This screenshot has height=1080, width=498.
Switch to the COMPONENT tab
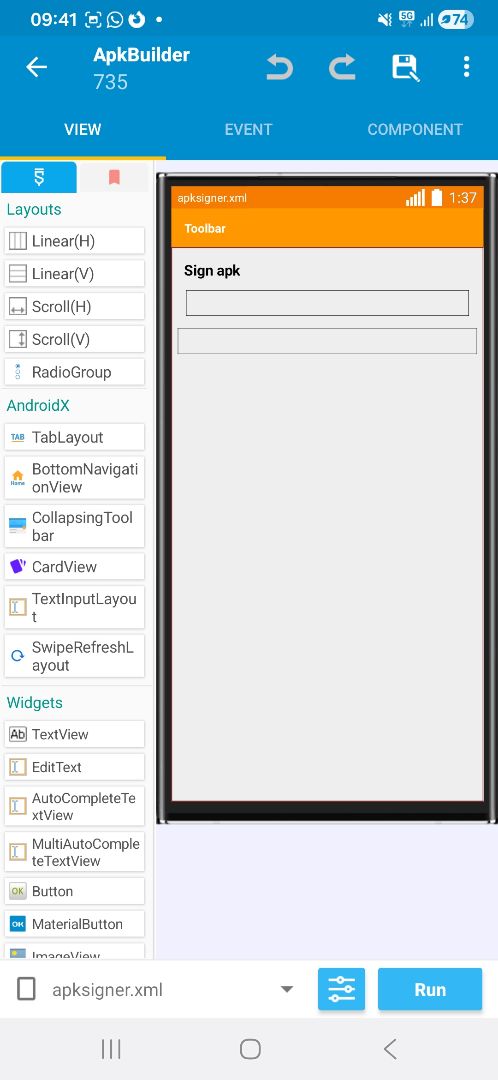click(415, 129)
